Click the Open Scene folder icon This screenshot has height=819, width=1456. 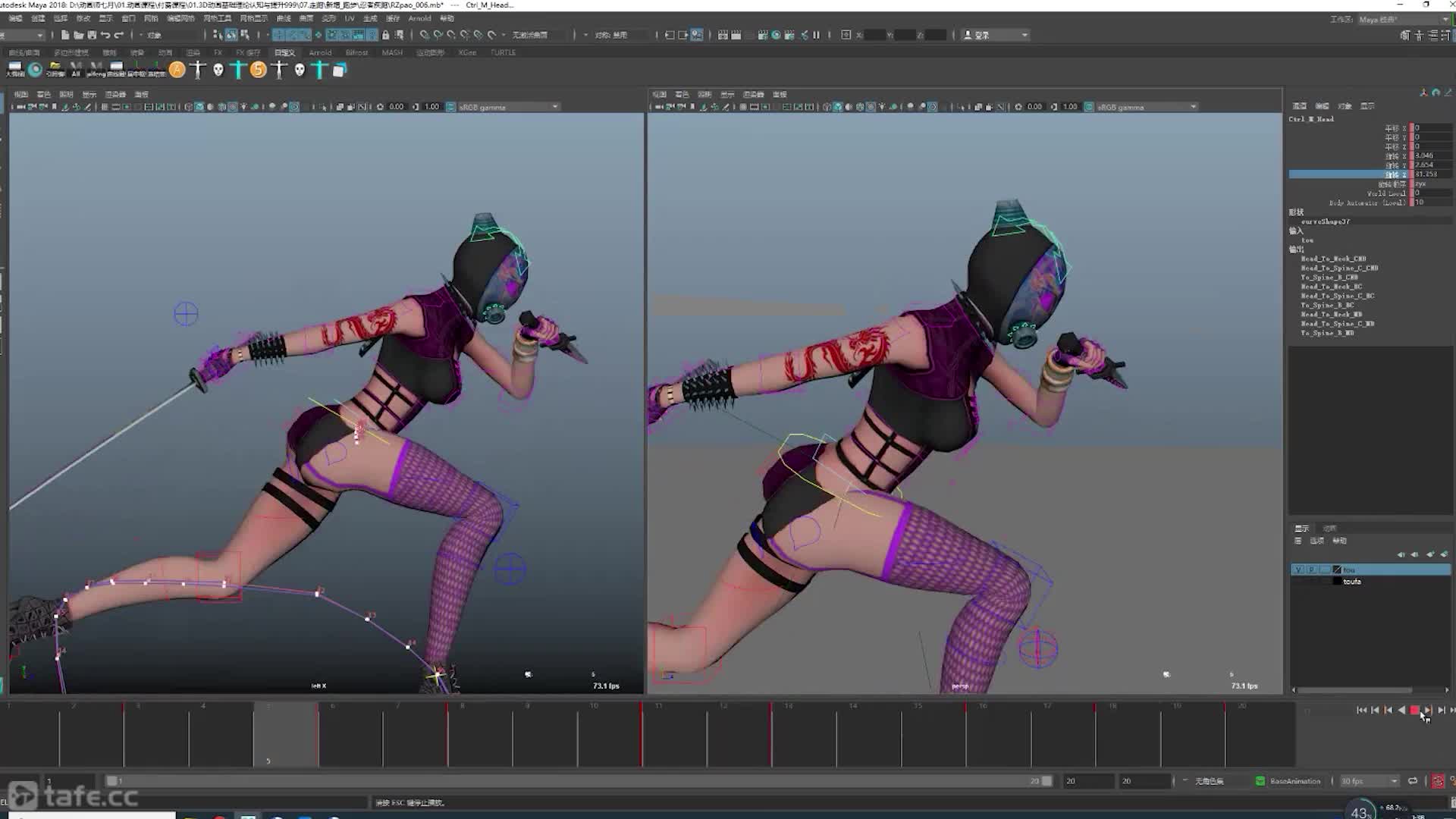click(x=78, y=35)
